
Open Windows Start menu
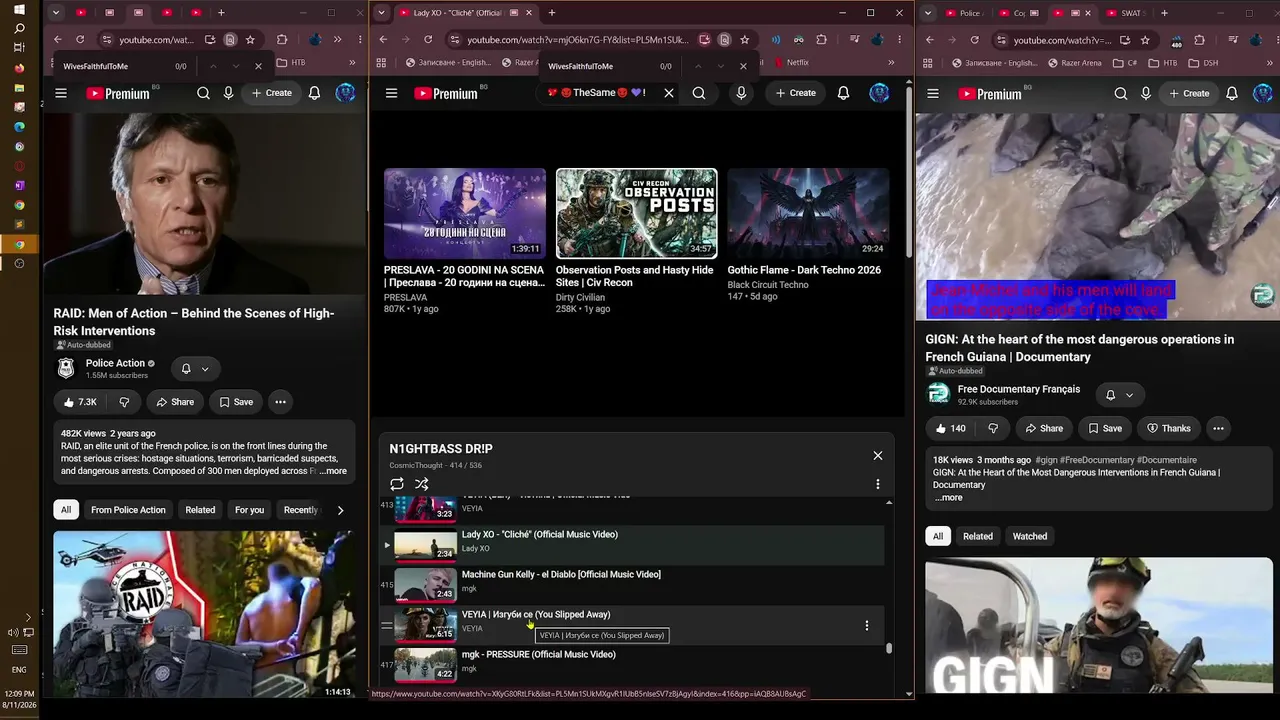(x=19, y=8)
